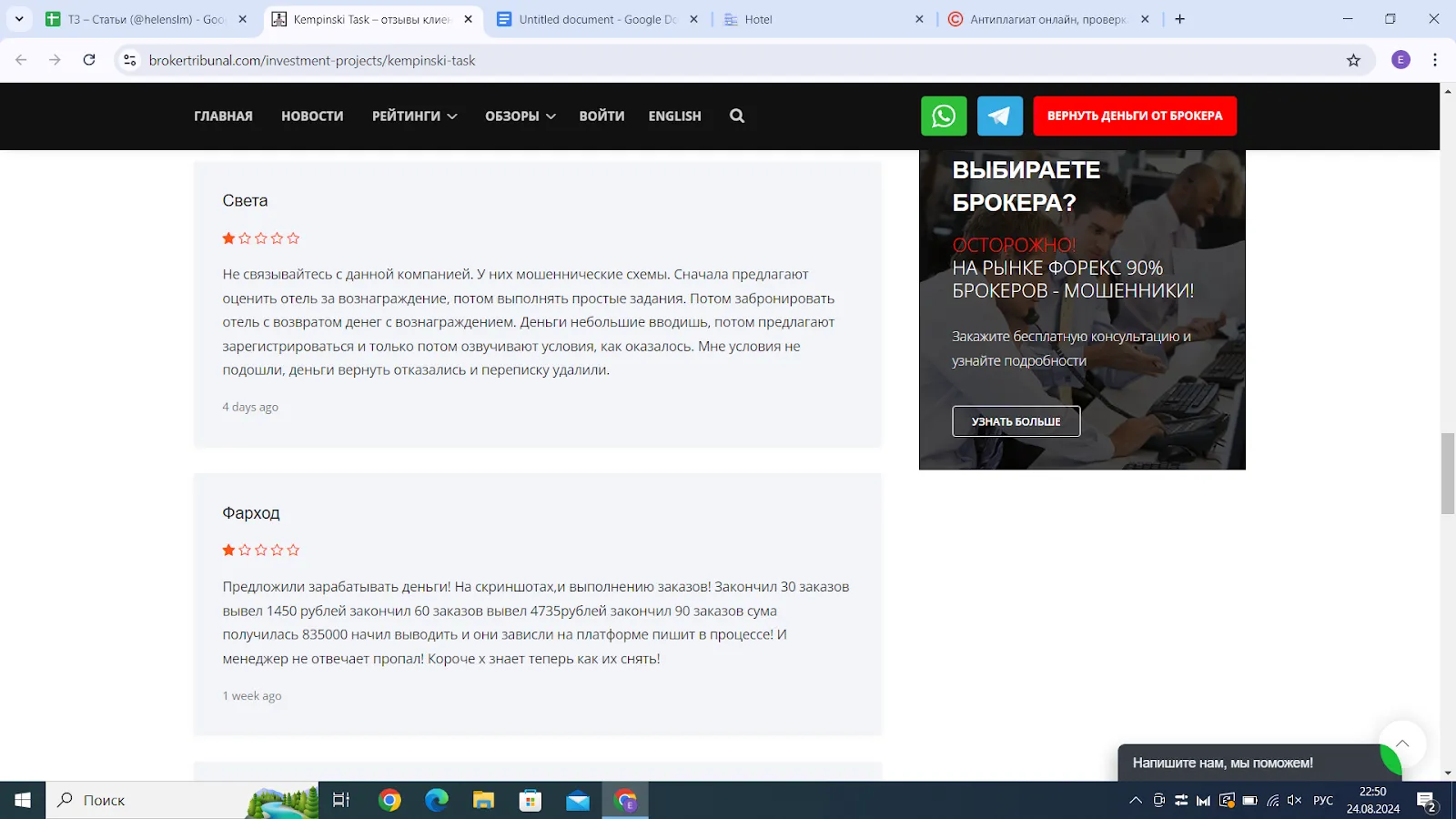Go to НОВОСТИ in the navigation

(x=312, y=116)
